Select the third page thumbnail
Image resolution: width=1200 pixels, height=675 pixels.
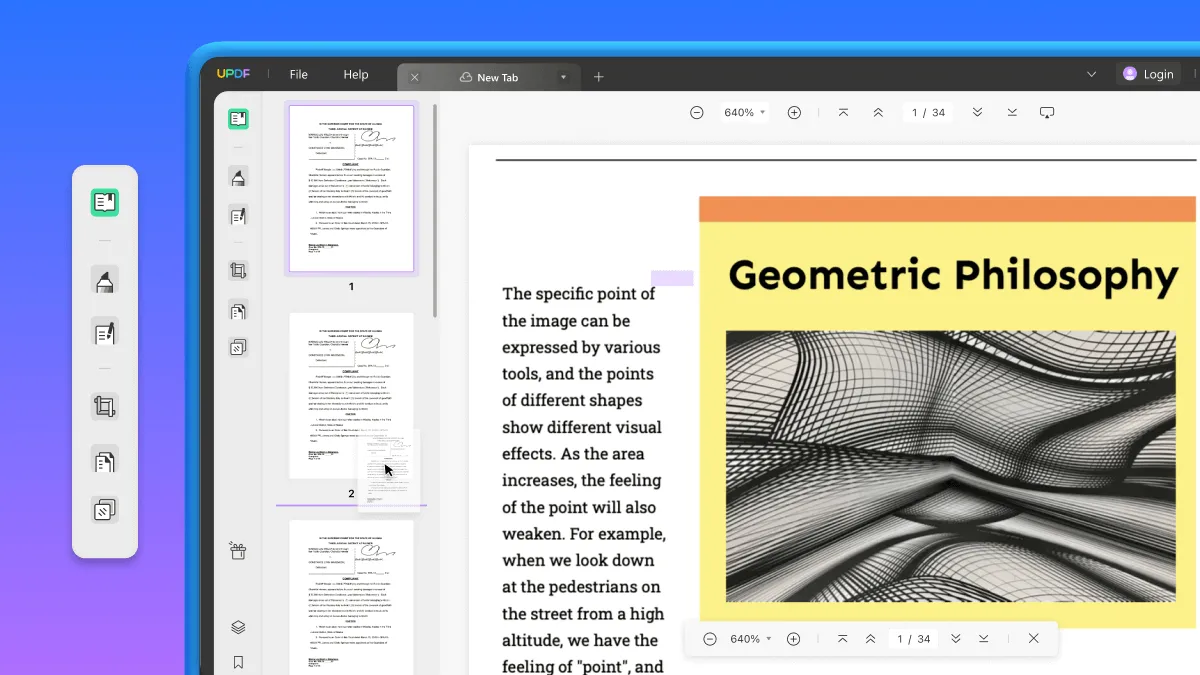click(x=351, y=597)
